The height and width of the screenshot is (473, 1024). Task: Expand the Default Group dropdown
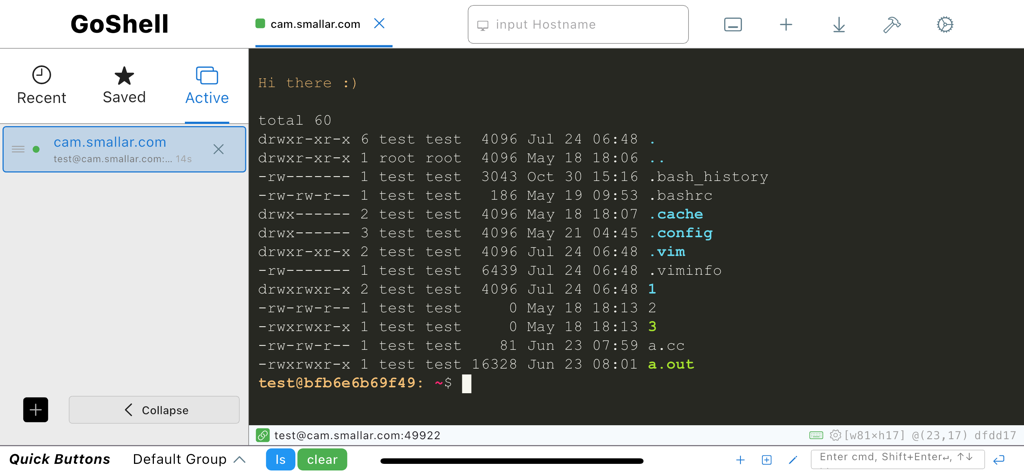click(x=189, y=459)
